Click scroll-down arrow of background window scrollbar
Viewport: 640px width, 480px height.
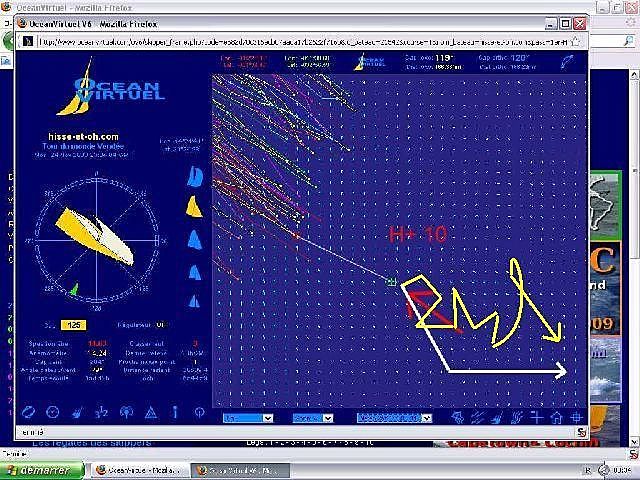pos(634,441)
